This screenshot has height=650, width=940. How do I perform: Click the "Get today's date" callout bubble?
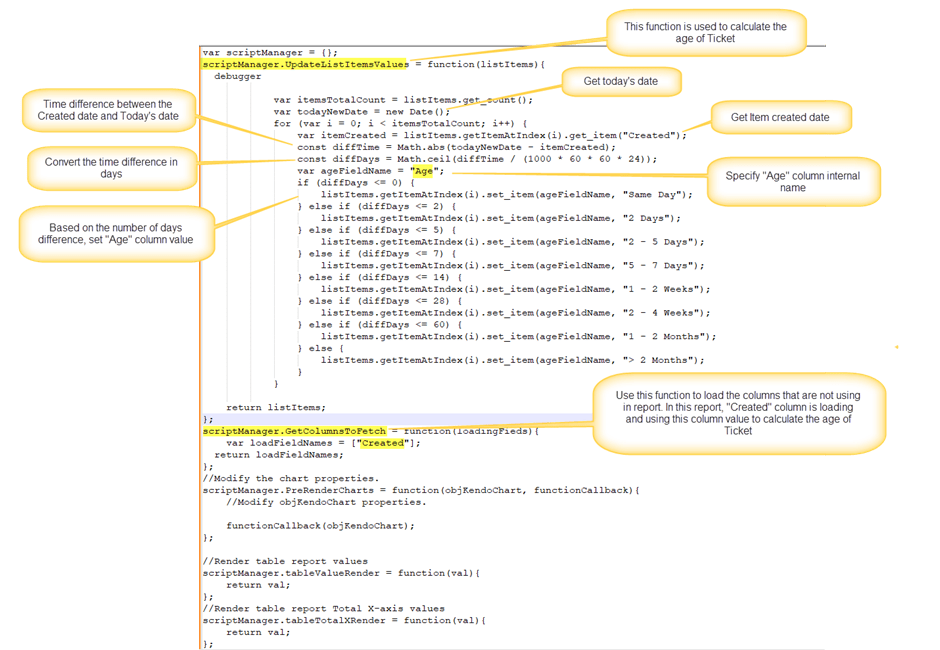(x=622, y=81)
